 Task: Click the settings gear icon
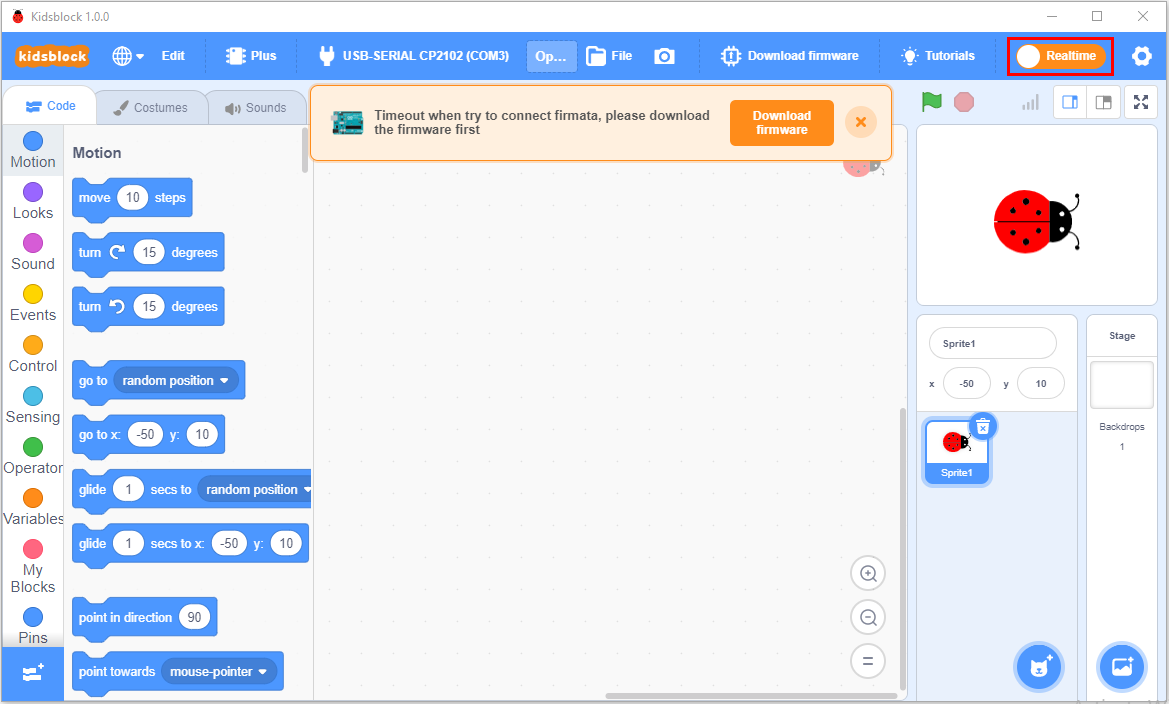(1141, 56)
